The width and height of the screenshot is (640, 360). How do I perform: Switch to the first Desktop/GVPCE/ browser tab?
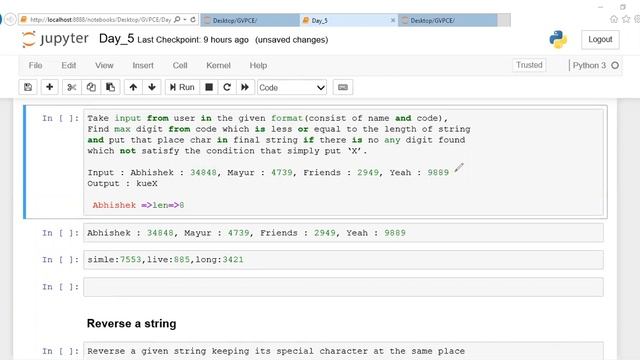tap(250, 20)
